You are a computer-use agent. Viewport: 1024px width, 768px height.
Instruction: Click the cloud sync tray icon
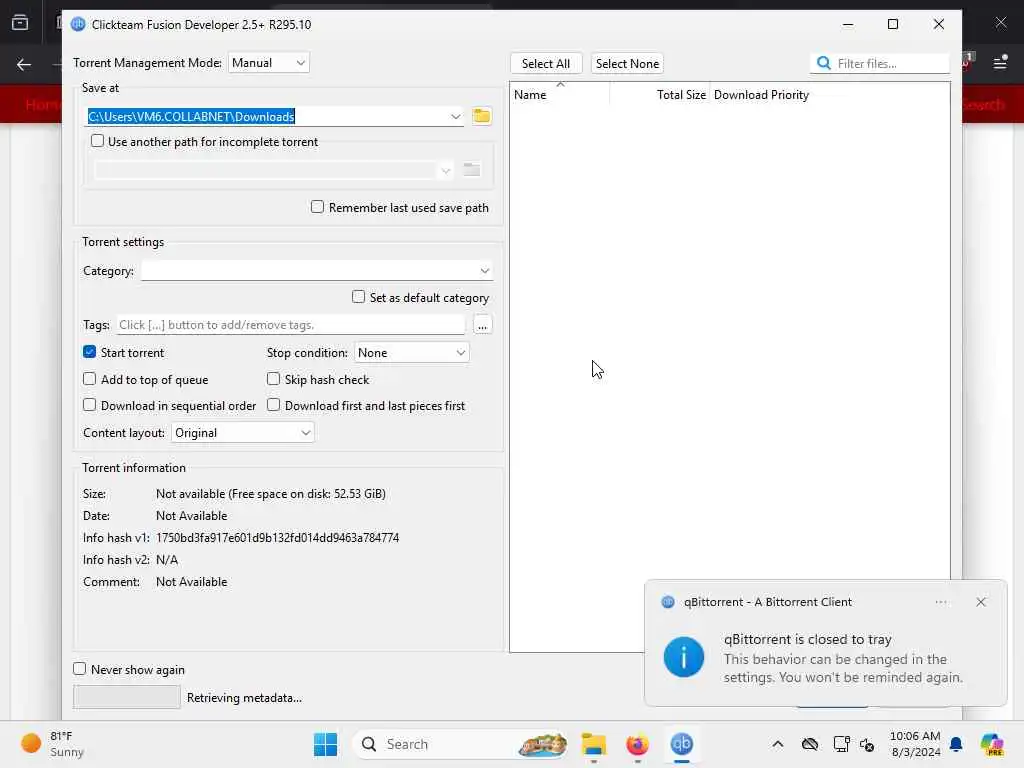point(809,744)
